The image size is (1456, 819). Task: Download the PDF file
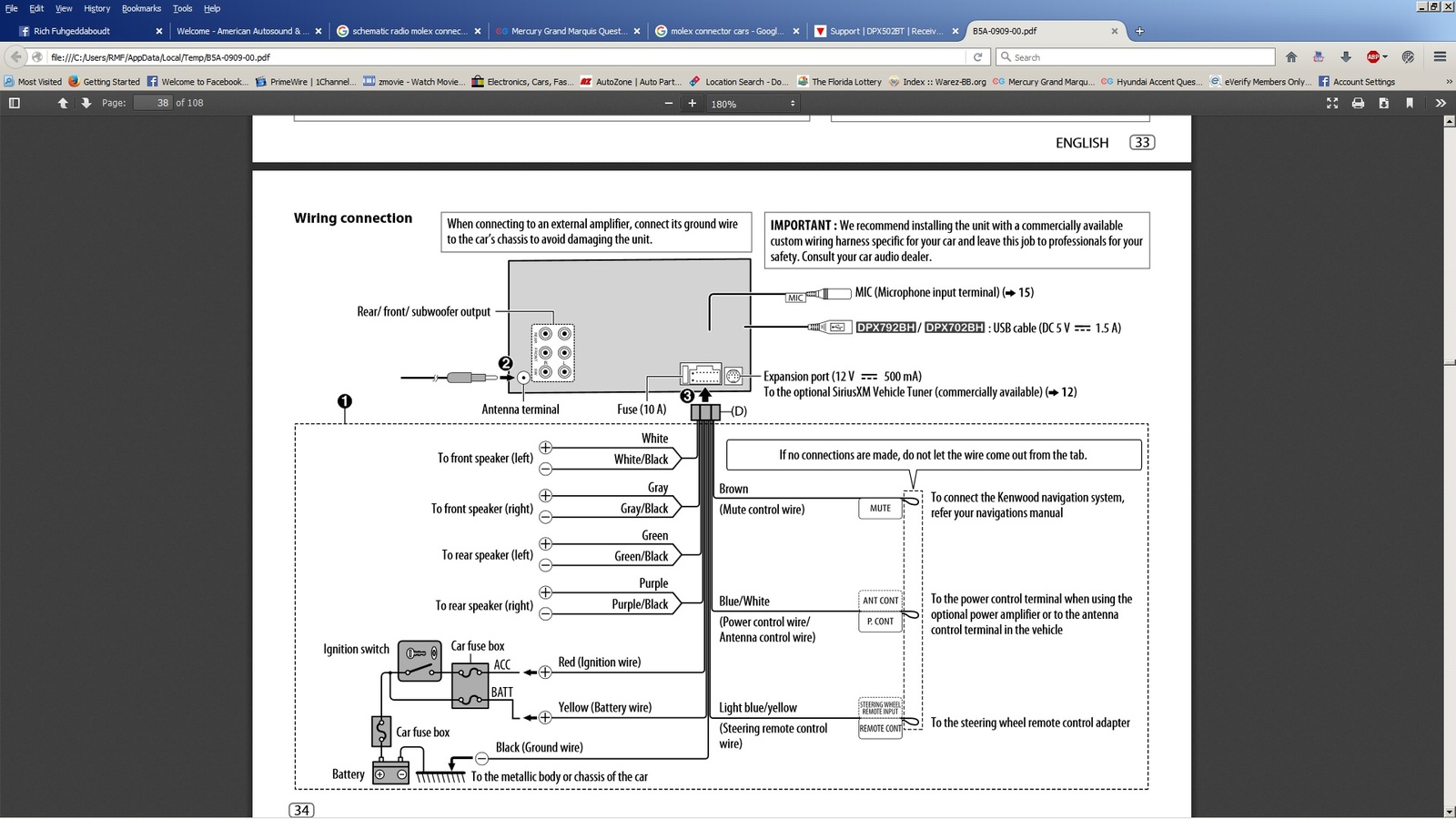pos(1383,103)
